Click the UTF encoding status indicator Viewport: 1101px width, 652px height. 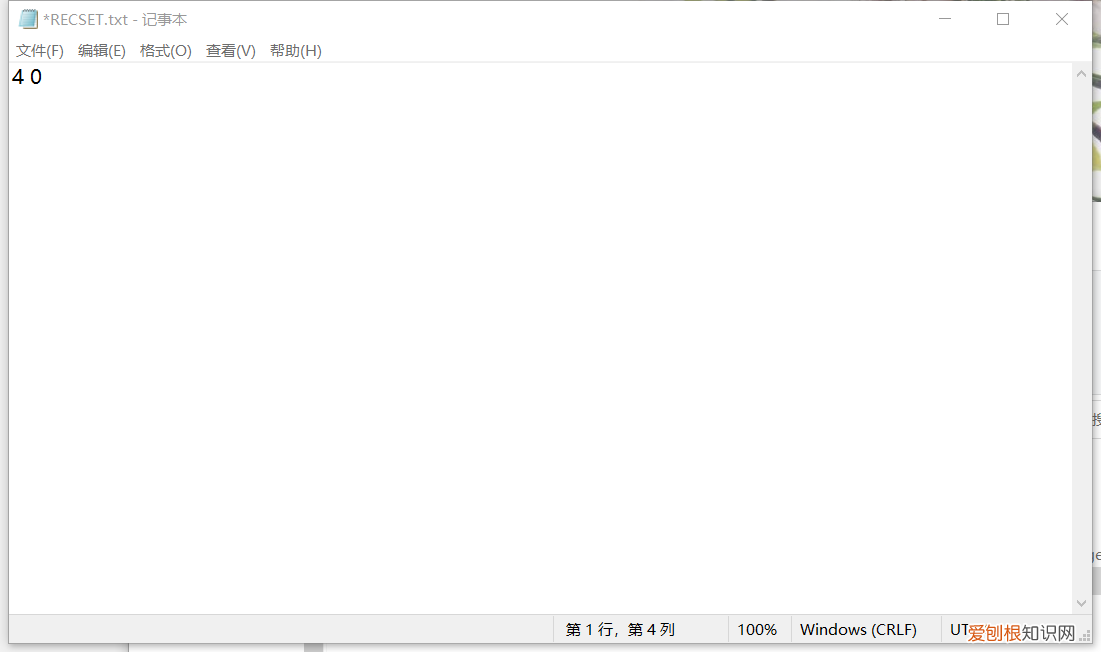(x=958, y=630)
